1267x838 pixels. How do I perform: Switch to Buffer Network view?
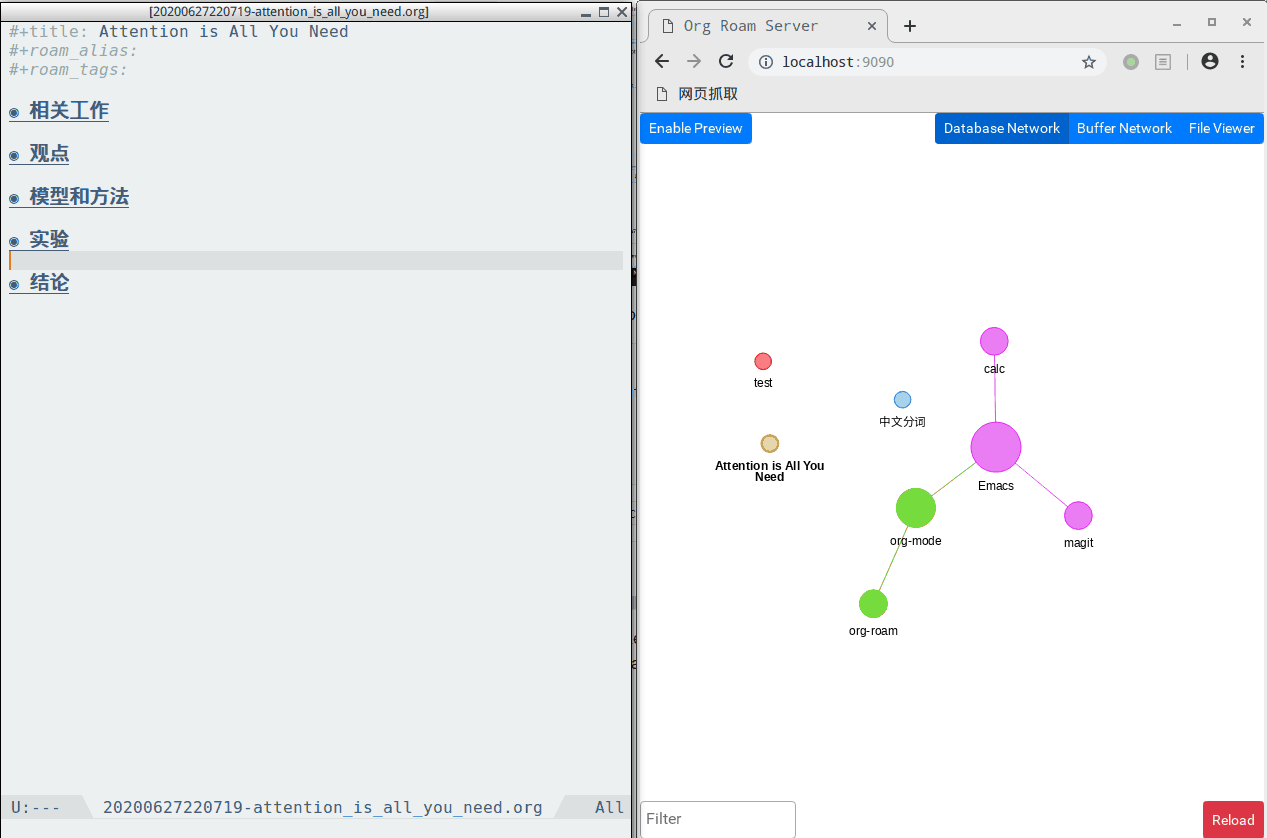pos(1124,128)
